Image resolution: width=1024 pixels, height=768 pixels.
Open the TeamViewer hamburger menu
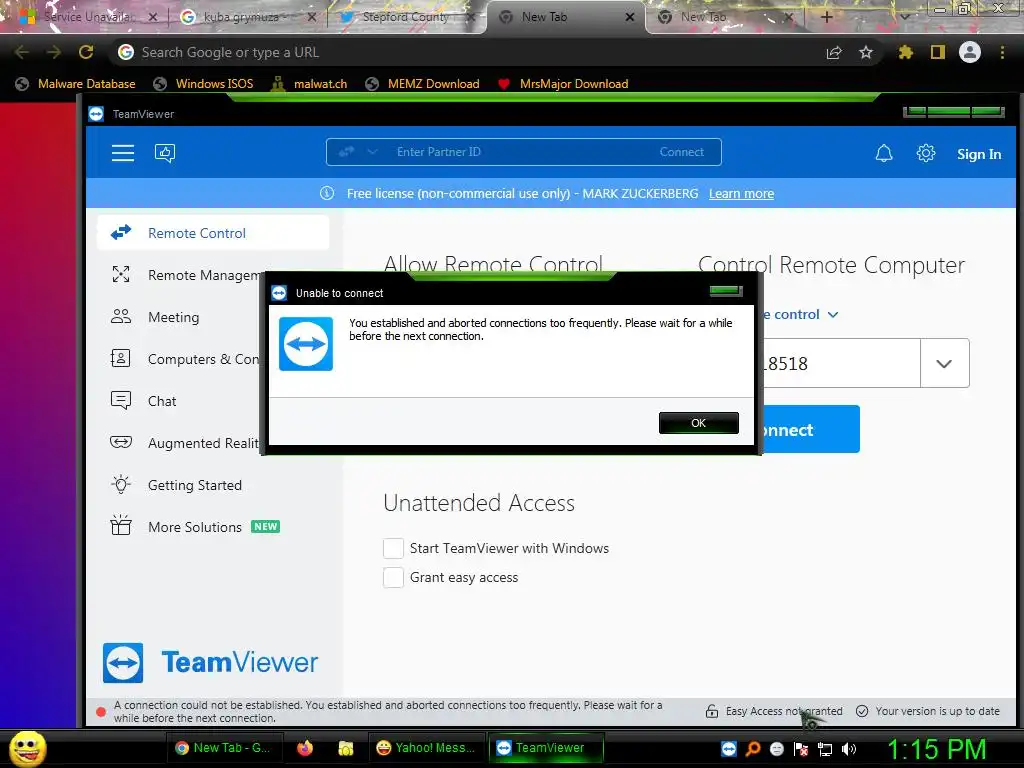click(123, 153)
